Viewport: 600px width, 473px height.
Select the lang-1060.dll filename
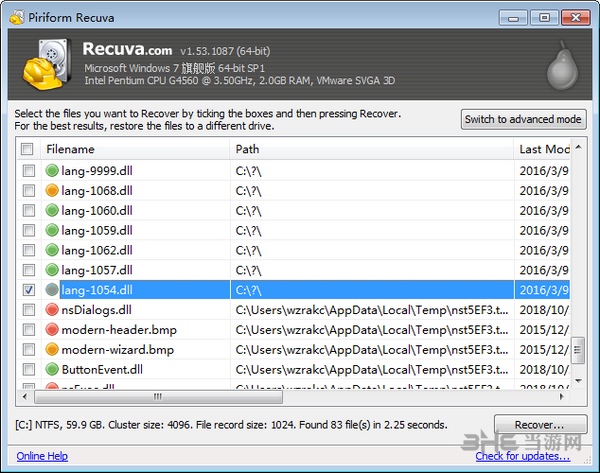point(97,210)
